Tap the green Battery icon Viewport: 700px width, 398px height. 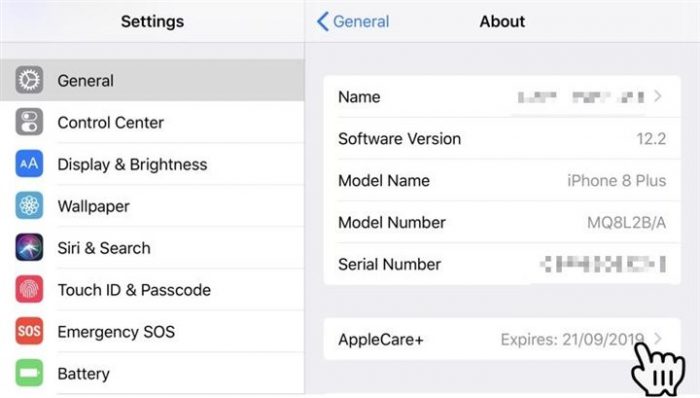(29, 373)
